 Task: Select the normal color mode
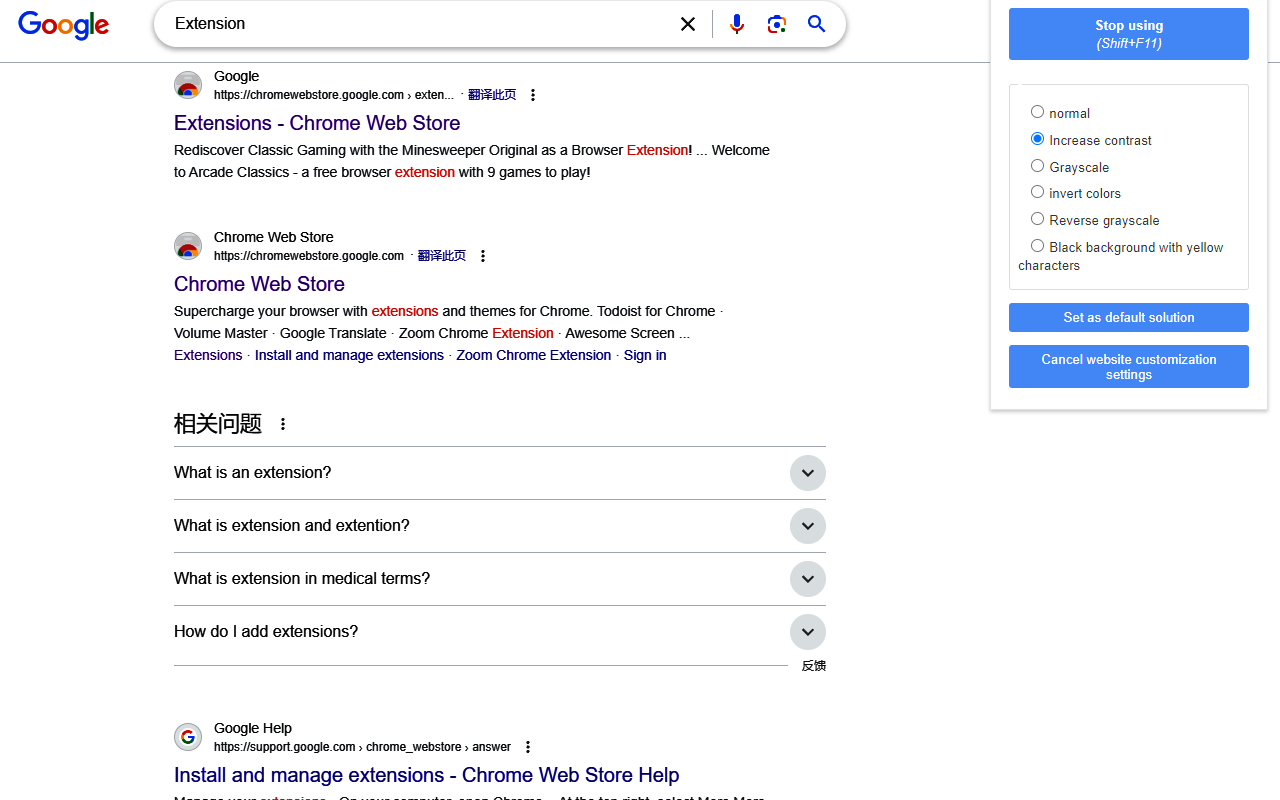(x=1037, y=112)
